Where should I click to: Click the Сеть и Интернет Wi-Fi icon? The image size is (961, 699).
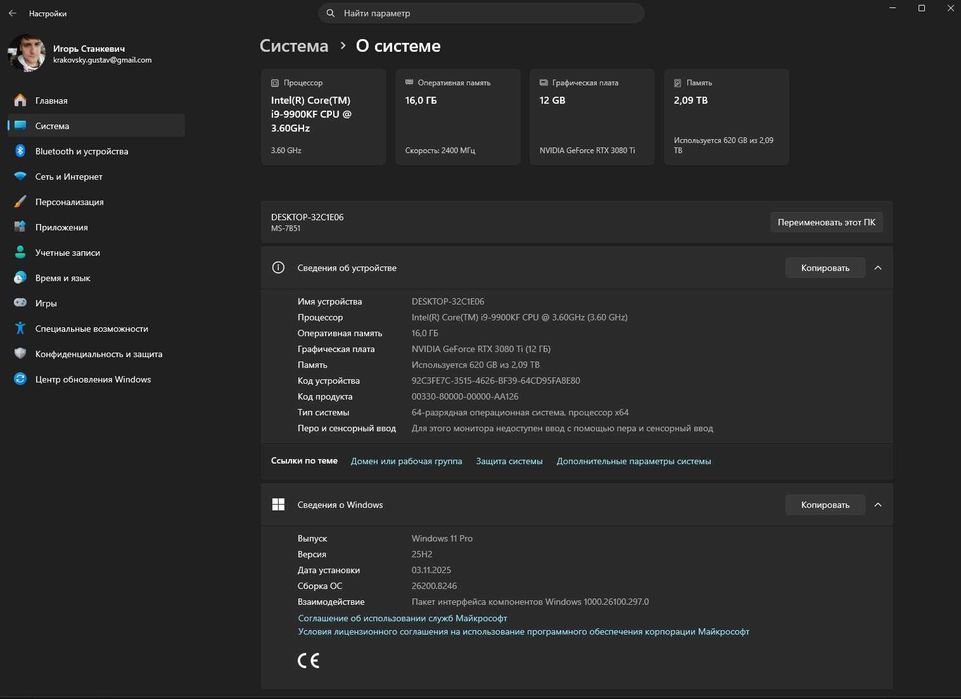(x=20, y=176)
